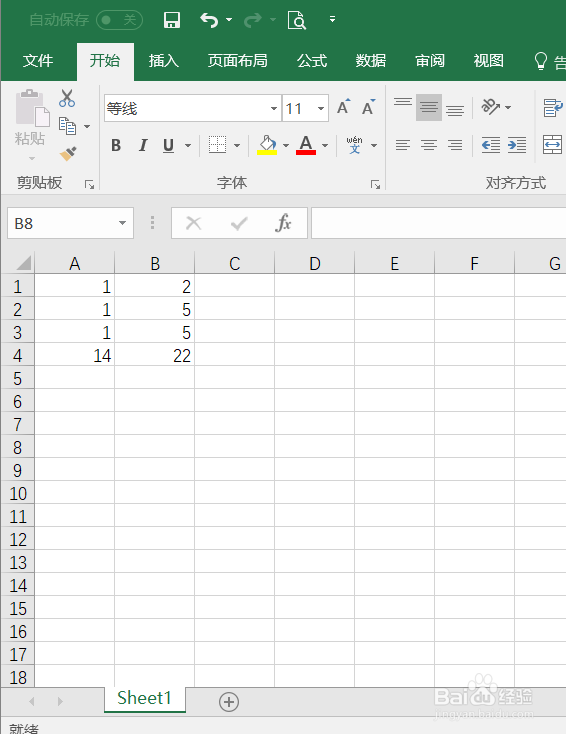This screenshot has height=734, width=566.
Task: Expand the Paste options dropdown arrow
Action: [32, 158]
